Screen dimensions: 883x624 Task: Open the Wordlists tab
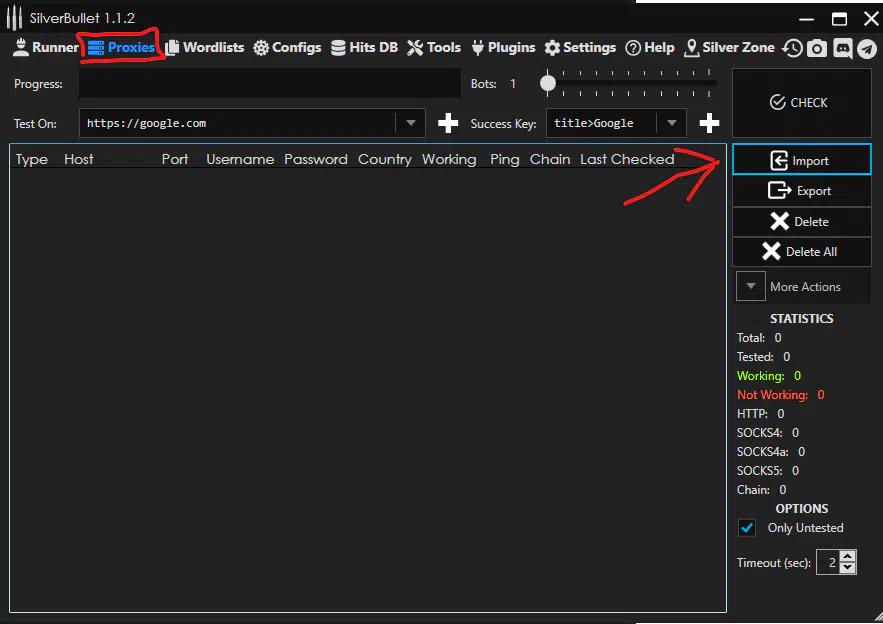click(x=205, y=47)
